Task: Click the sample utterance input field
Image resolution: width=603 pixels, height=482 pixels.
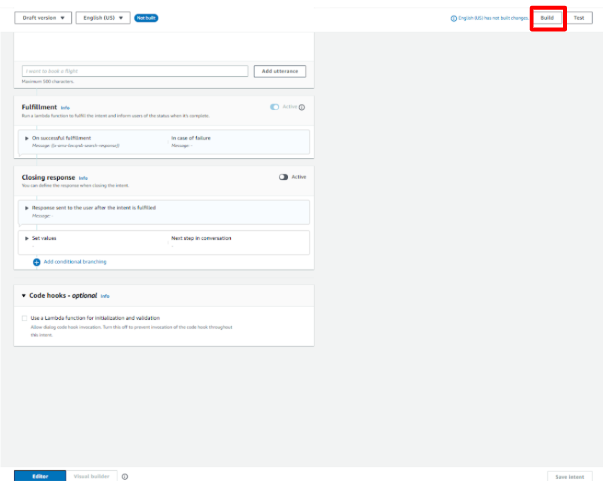Action: click(135, 71)
